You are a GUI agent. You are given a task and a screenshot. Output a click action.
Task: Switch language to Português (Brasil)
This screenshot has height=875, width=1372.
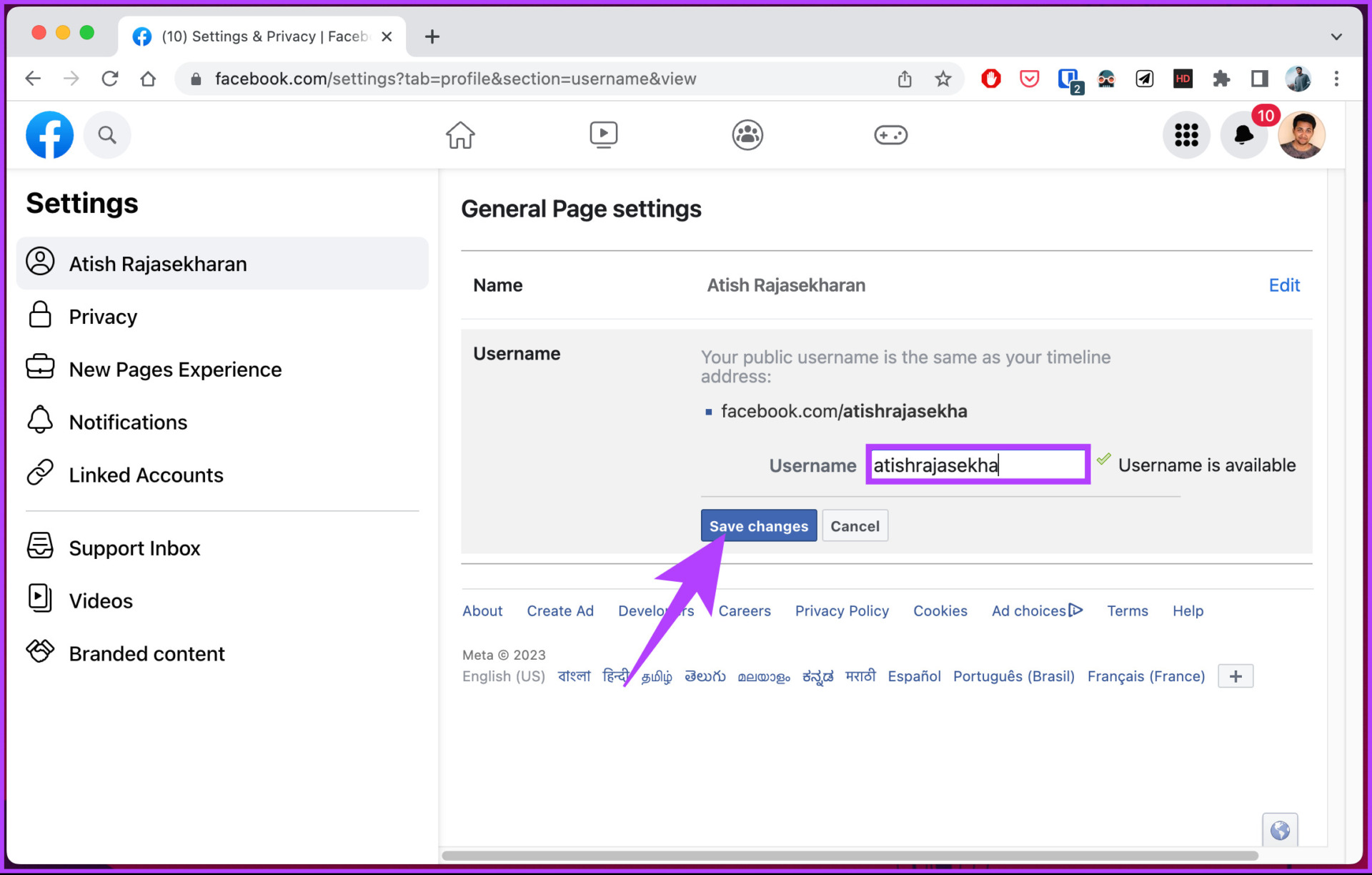coord(1013,676)
